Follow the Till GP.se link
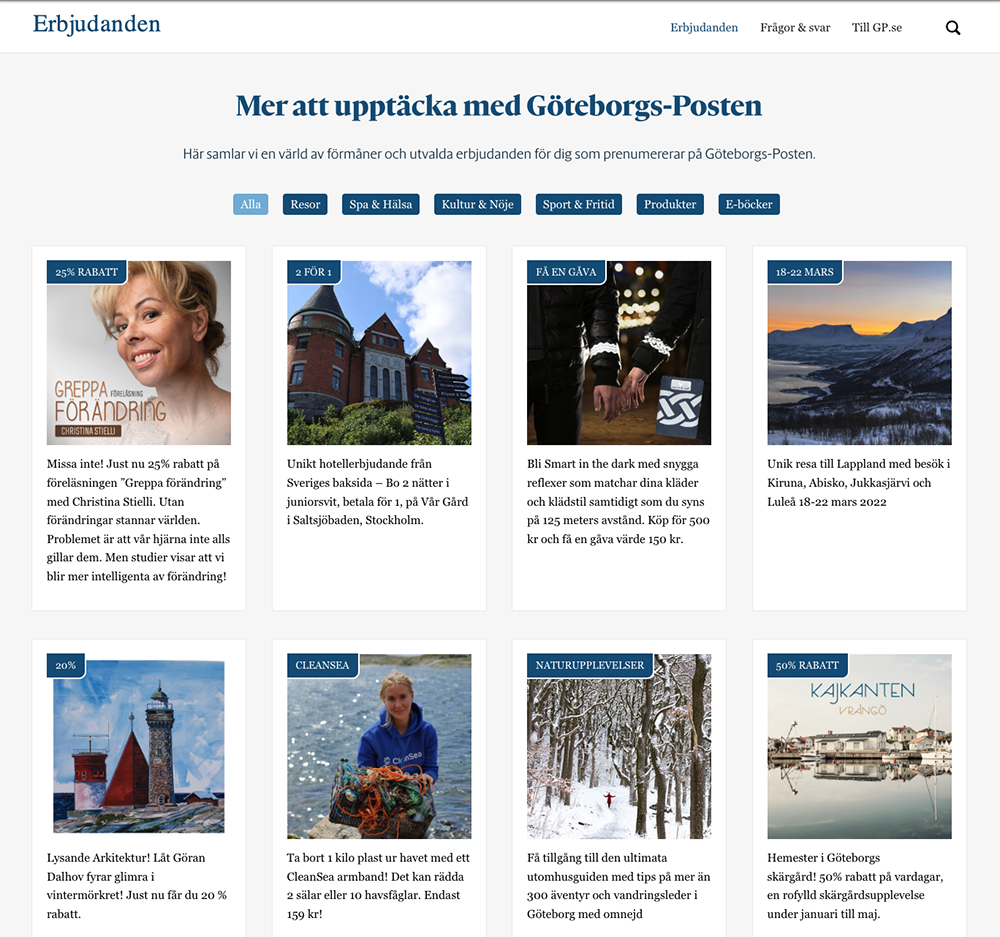Viewport: 1000px width, 937px height. [x=877, y=27]
